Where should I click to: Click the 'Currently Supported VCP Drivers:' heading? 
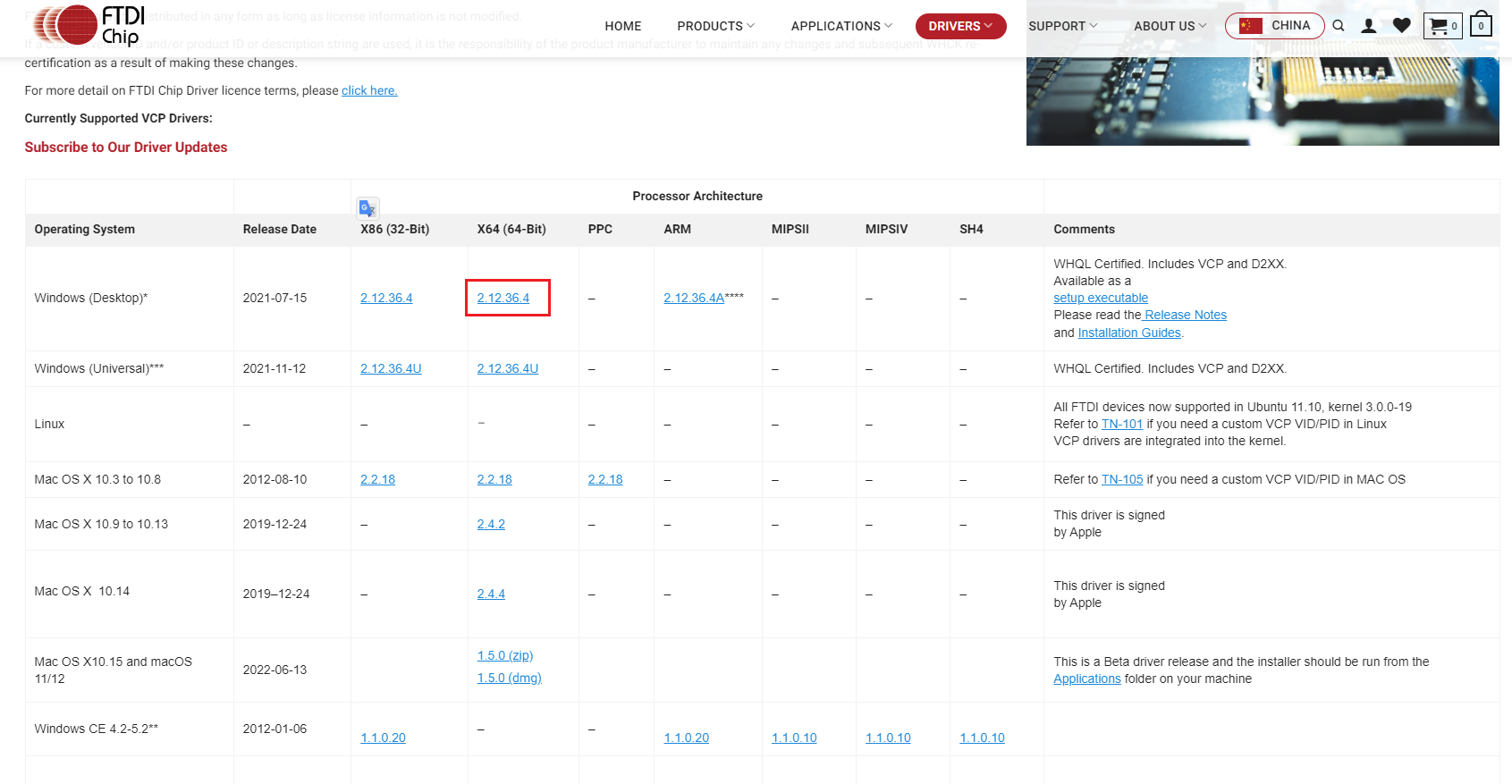(119, 118)
